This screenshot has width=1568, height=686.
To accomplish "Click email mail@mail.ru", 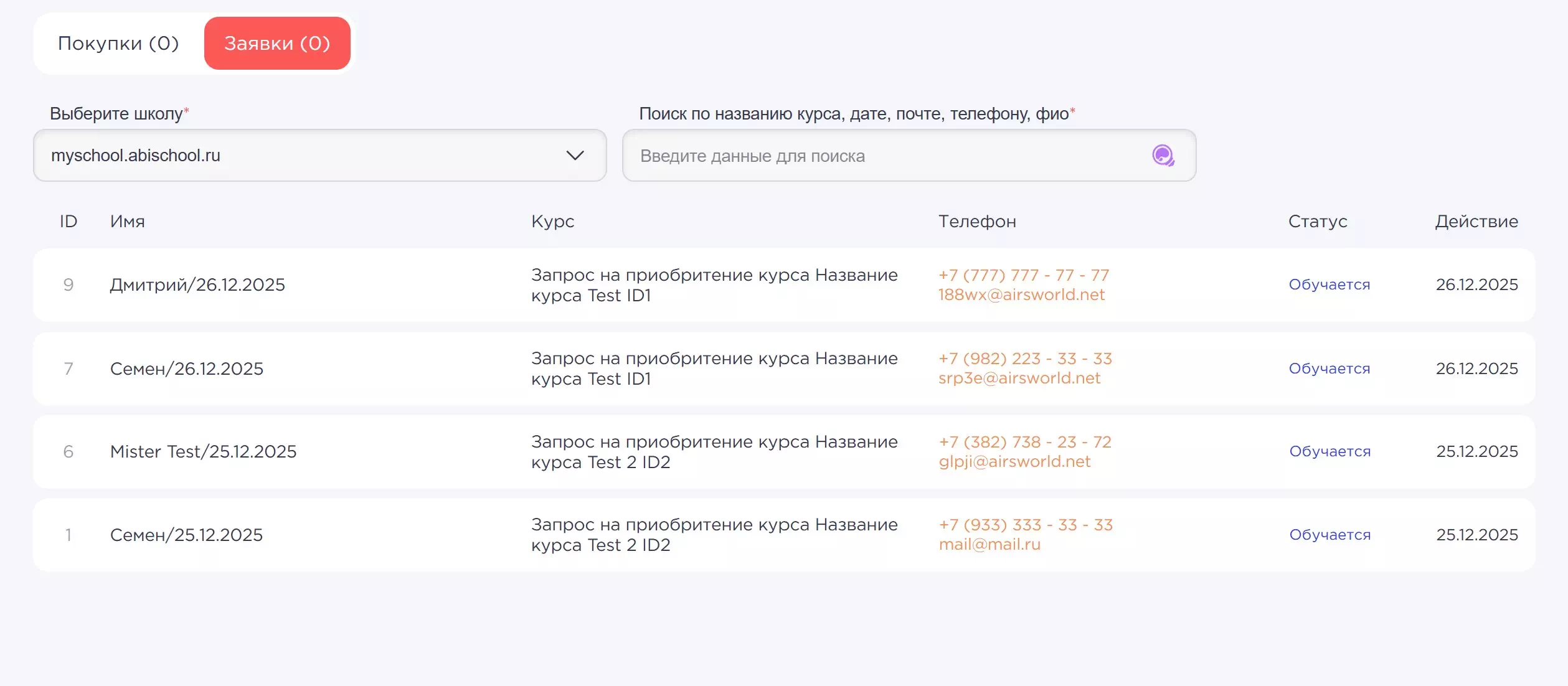I will pos(989,545).
